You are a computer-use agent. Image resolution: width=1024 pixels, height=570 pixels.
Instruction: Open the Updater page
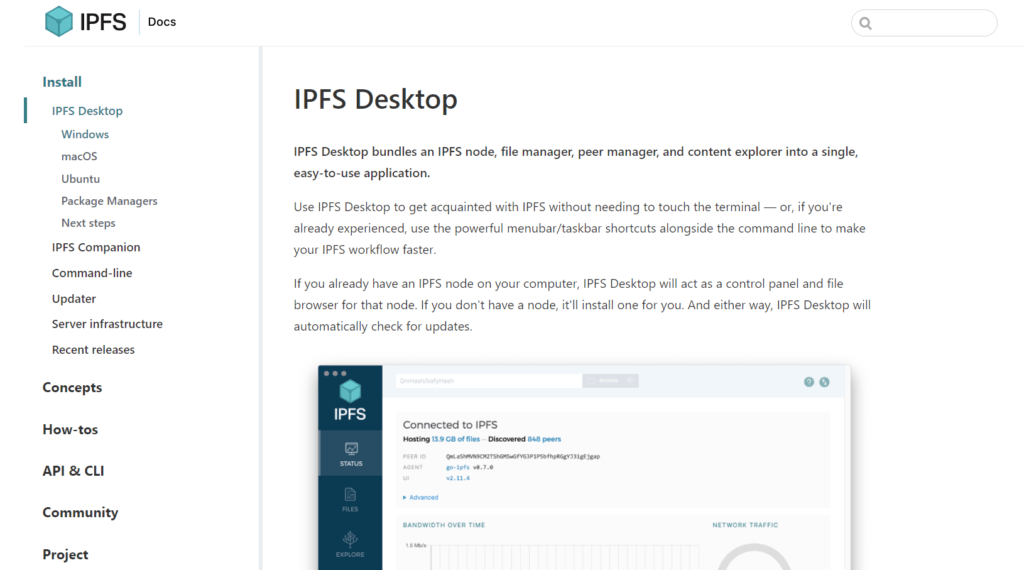coord(74,298)
